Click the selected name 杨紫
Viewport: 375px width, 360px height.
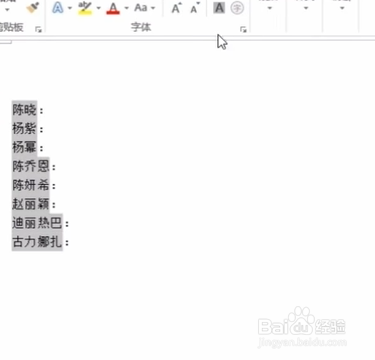(x=24, y=128)
